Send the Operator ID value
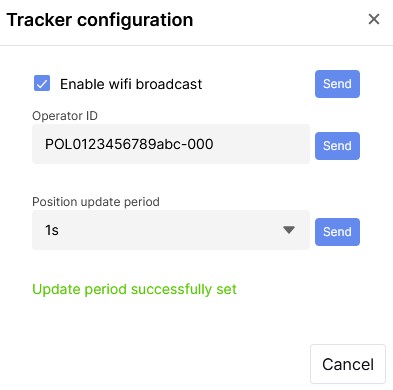Image resolution: width=393 pixels, height=390 pixels. coord(337,146)
